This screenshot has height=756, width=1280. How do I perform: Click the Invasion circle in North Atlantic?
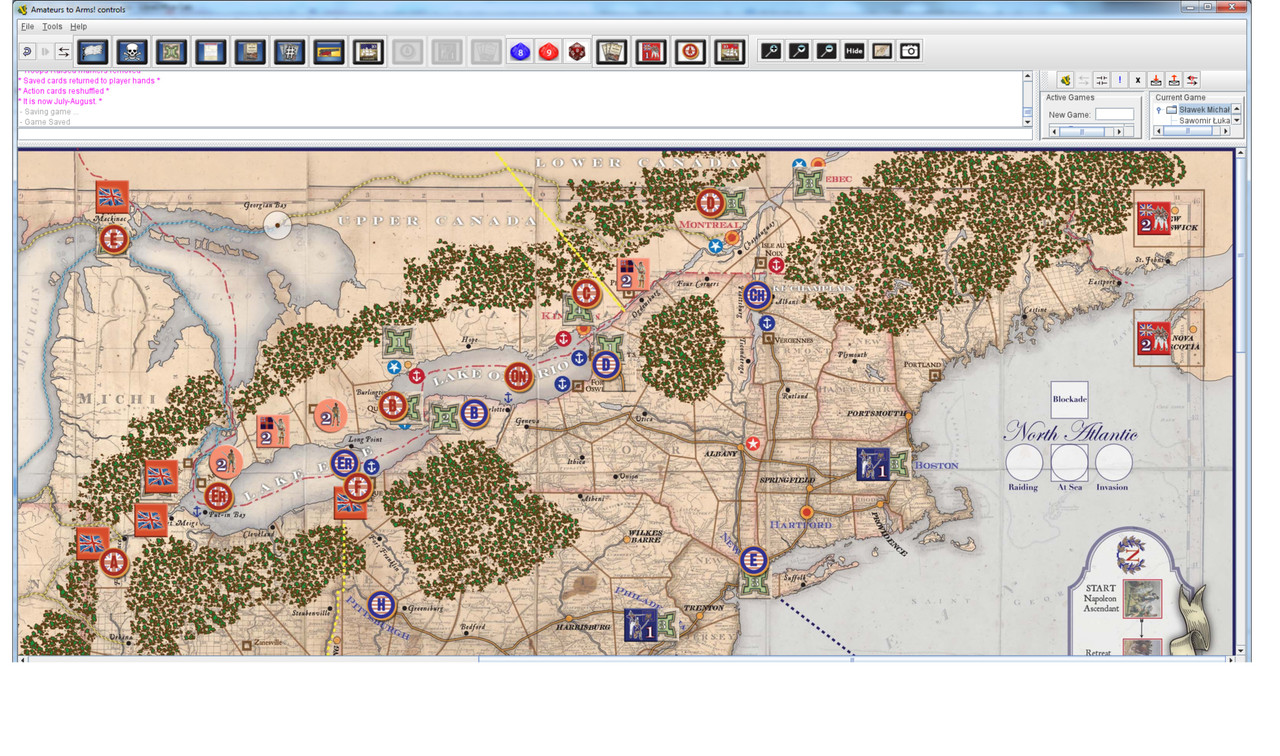[1113, 463]
